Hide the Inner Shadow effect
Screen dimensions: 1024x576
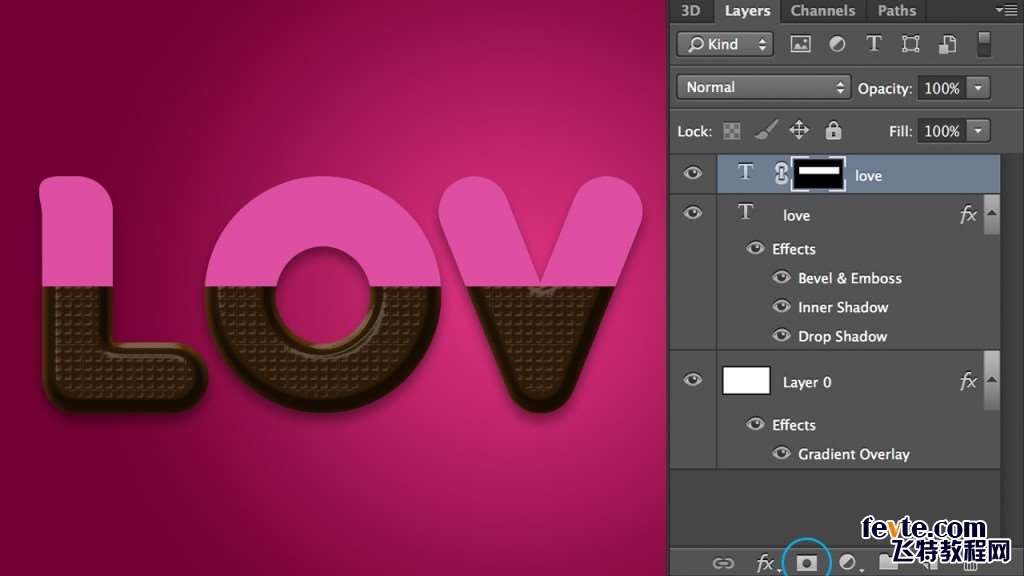(x=781, y=306)
